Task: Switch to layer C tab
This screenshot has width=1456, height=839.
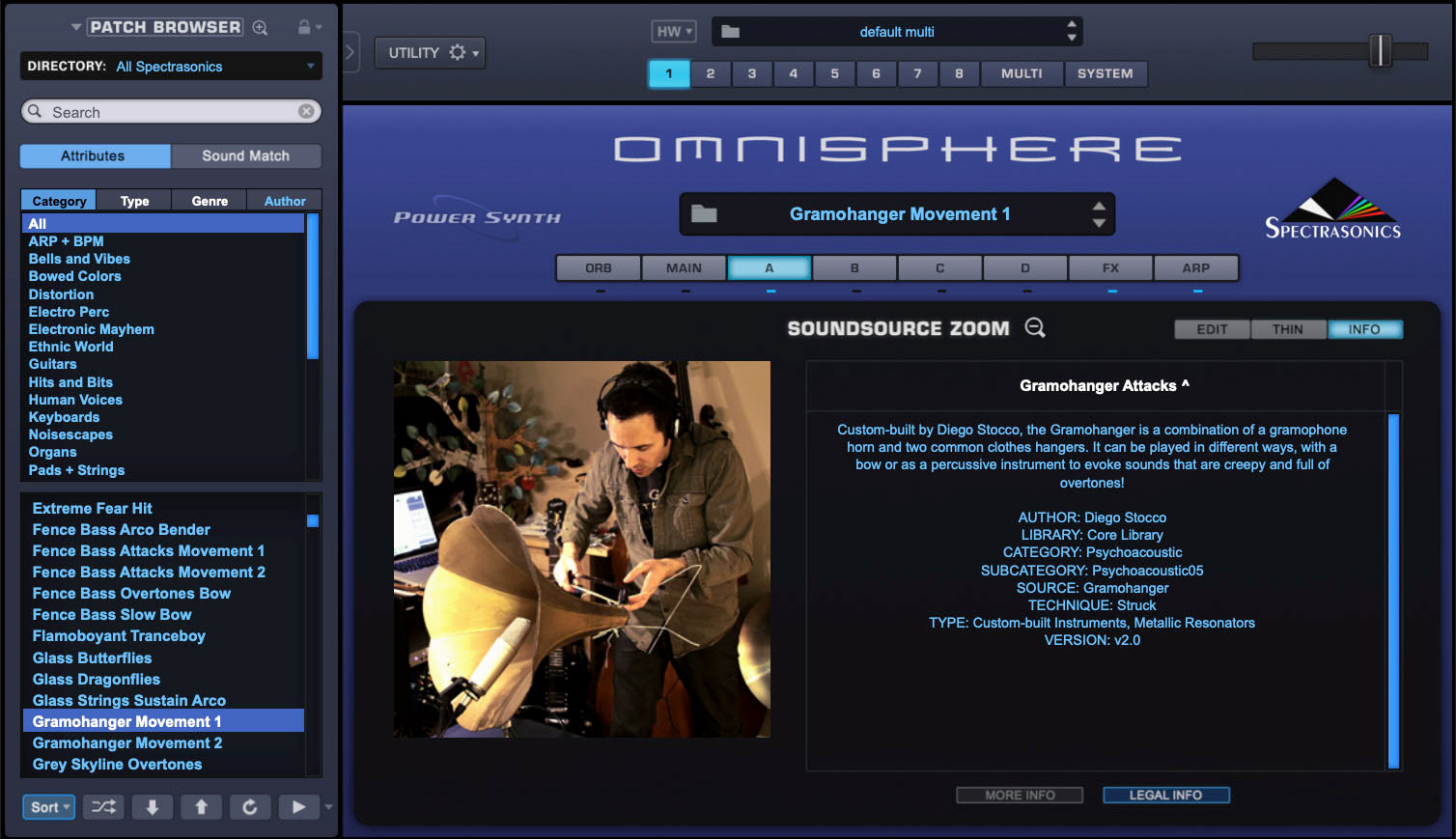Action: point(939,267)
